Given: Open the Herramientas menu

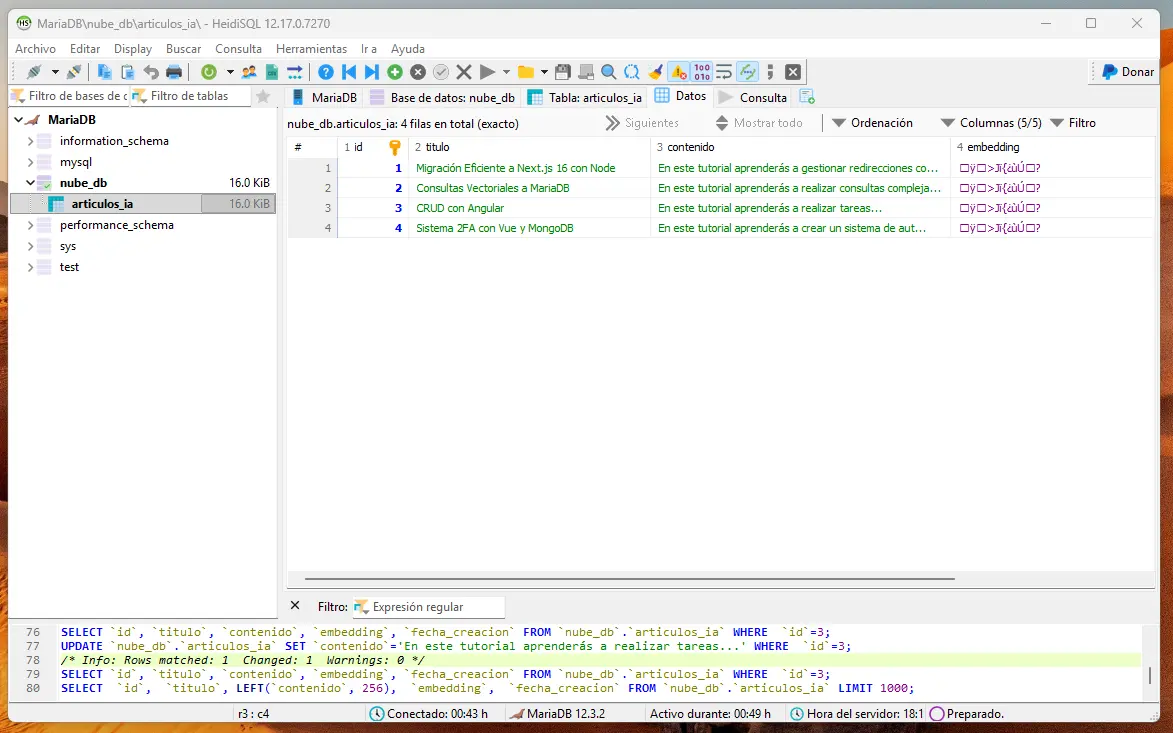Looking at the screenshot, I should tap(311, 49).
